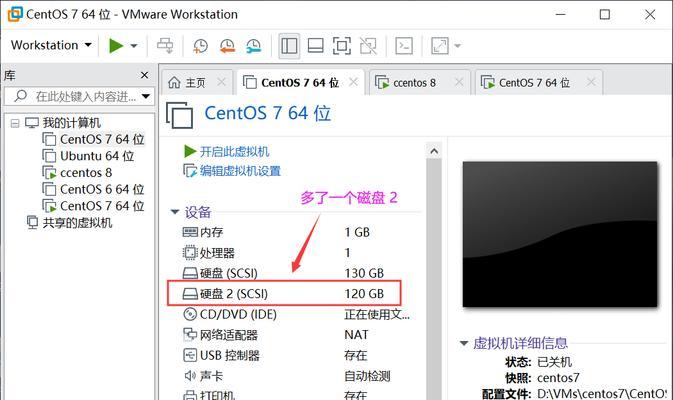This screenshot has height=400, width=673.
Task: Close the library panel
Action: pyautogui.click(x=145, y=75)
